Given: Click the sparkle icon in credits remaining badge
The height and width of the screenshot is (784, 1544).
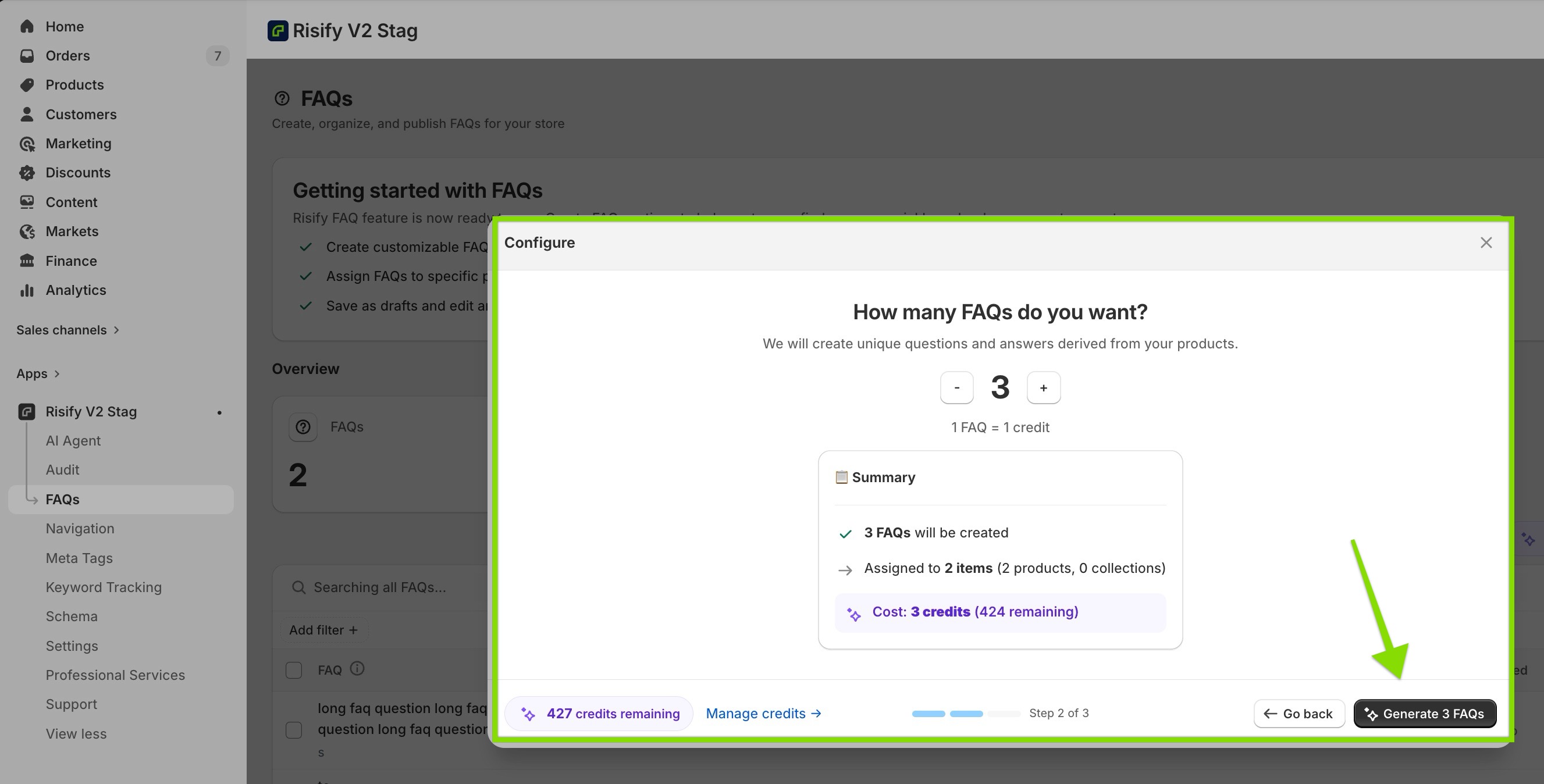Looking at the screenshot, I should click(528, 714).
